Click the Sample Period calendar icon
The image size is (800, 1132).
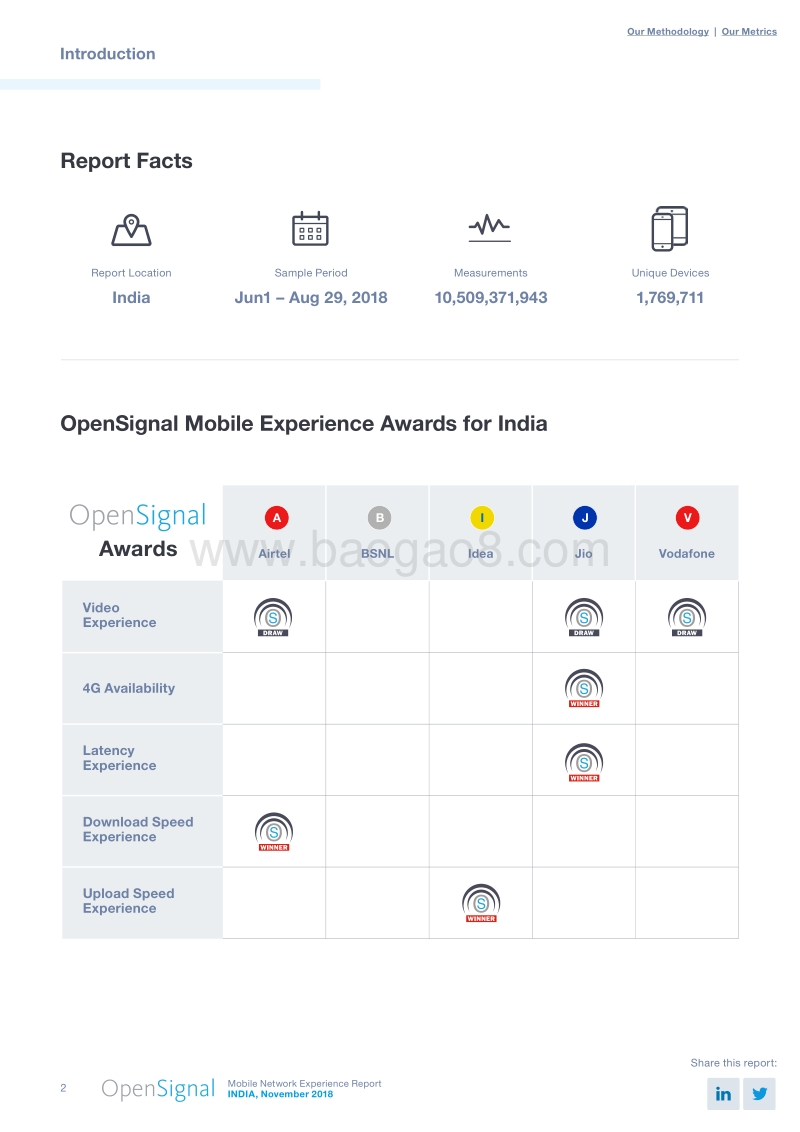pos(310,229)
